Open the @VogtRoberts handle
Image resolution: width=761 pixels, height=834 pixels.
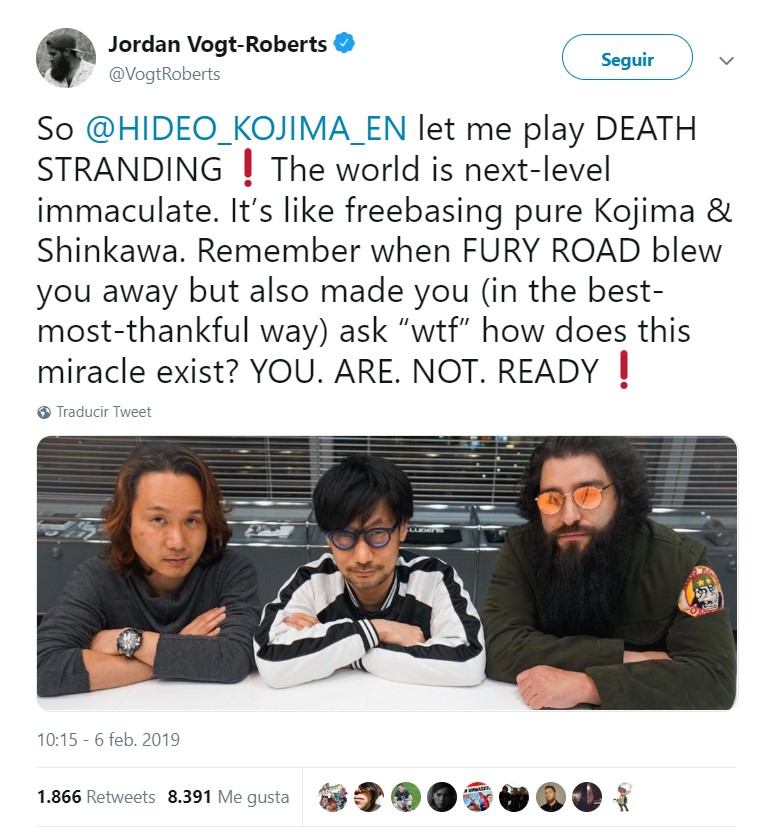[x=164, y=74]
